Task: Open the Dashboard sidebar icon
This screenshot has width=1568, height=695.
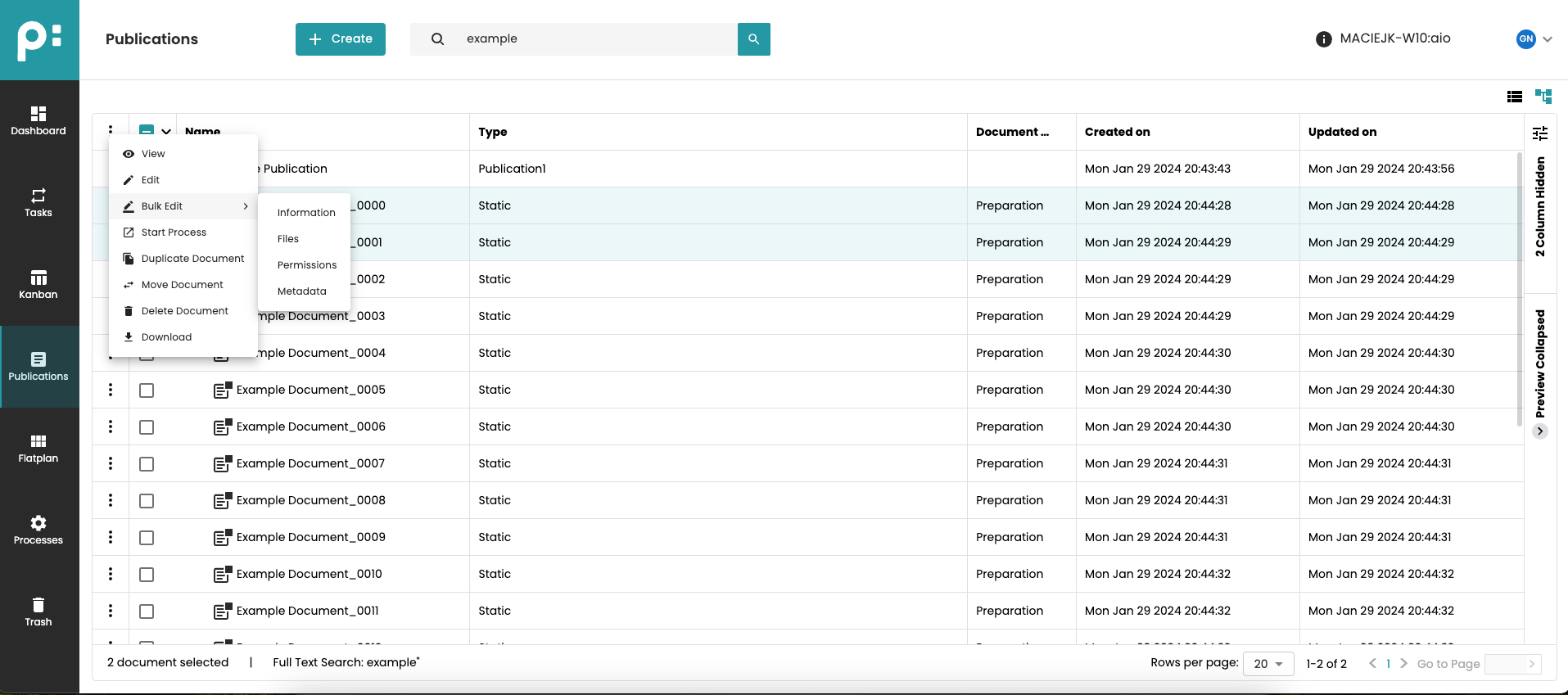Action: tap(38, 120)
